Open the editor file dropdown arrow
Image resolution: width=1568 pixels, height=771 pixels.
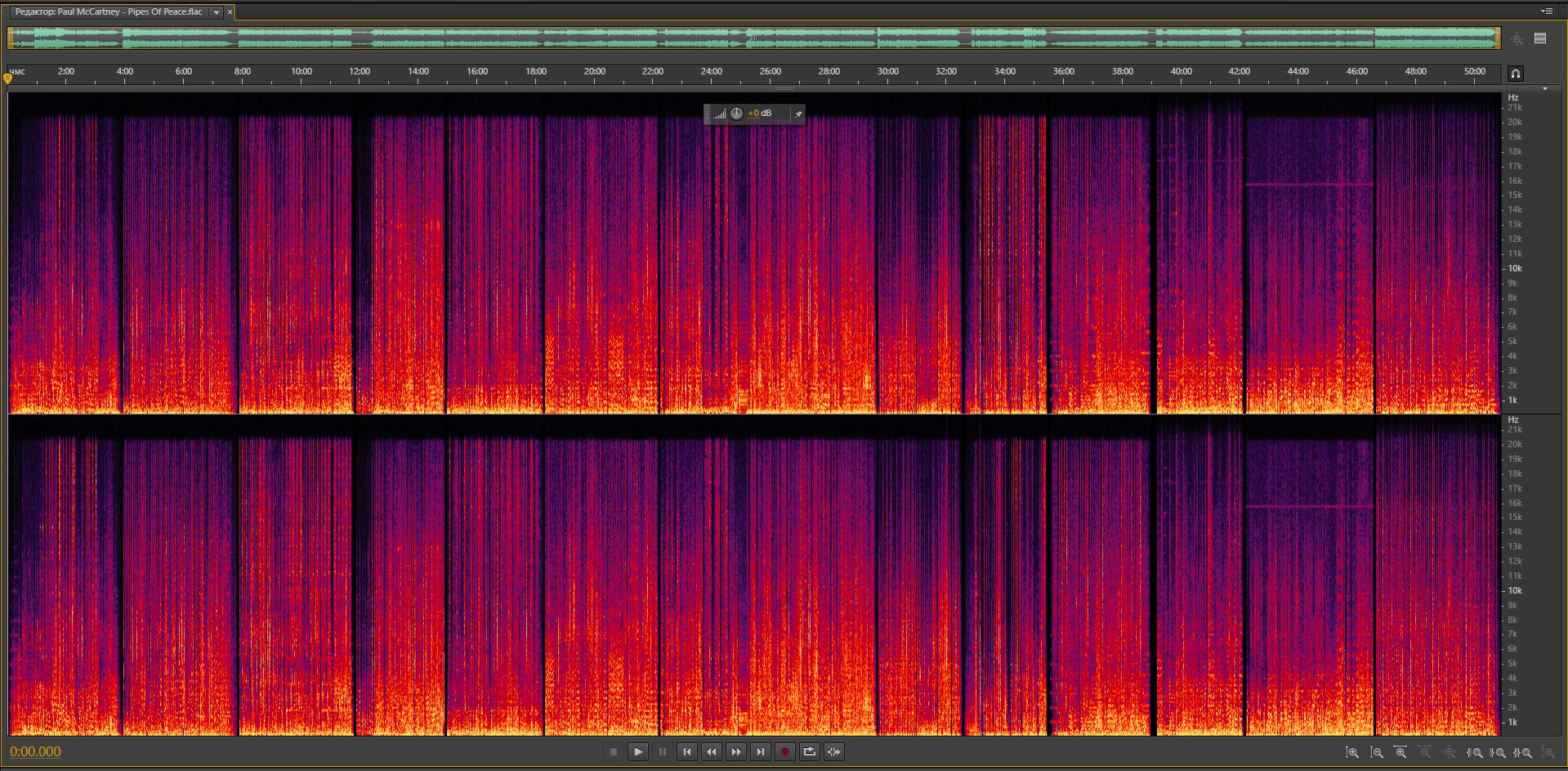217,12
